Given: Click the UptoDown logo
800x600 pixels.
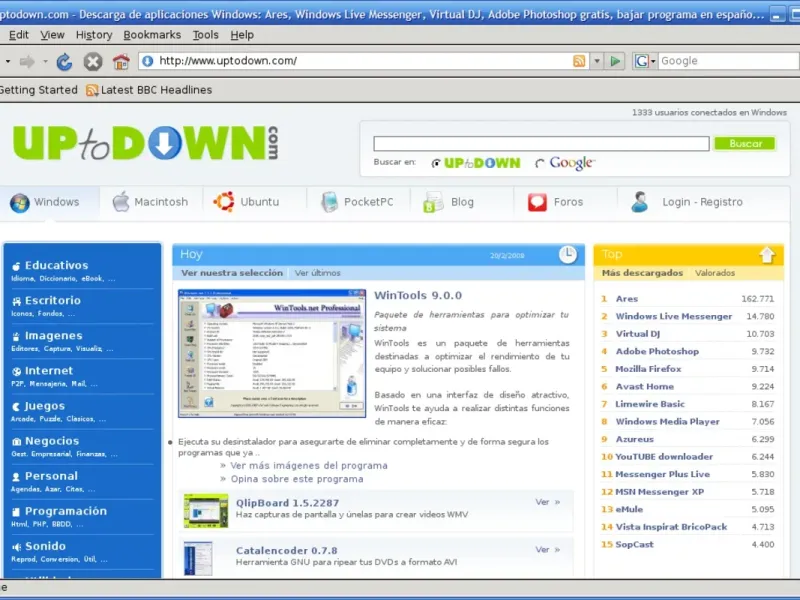Looking at the screenshot, I should (x=145, y=143).
